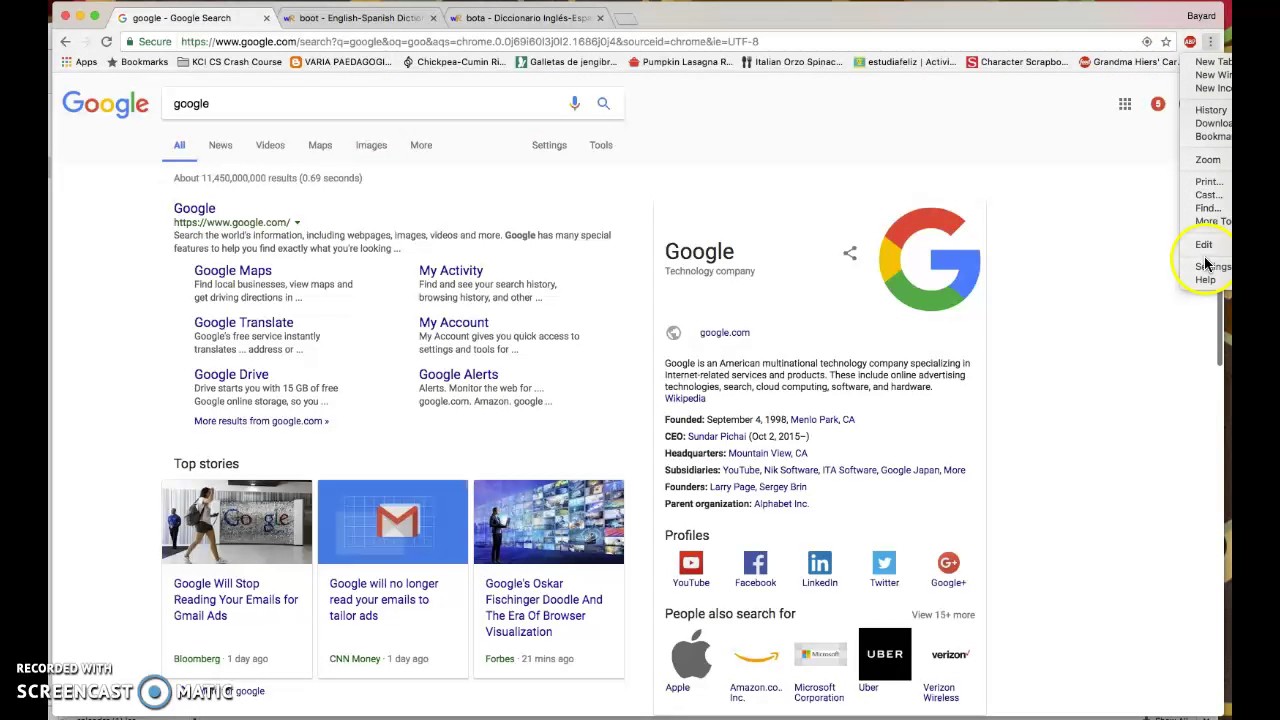Open the Sundar Pichai CEO link

pos(717,437)
